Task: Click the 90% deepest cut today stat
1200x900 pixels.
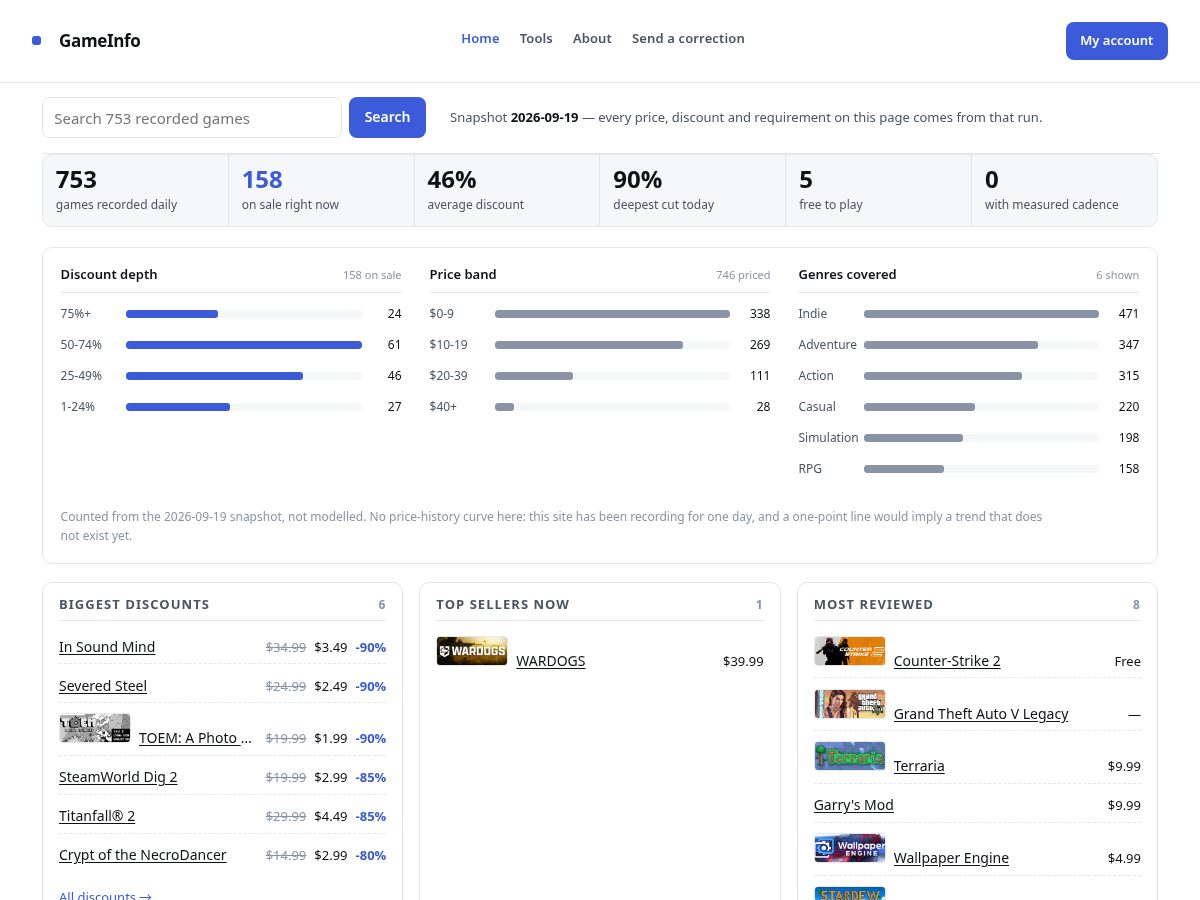Action: tap(693, 190)
